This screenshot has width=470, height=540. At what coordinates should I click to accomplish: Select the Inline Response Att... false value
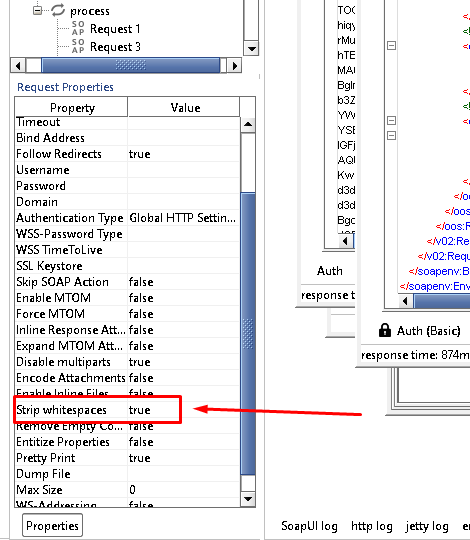coord(141,330)
